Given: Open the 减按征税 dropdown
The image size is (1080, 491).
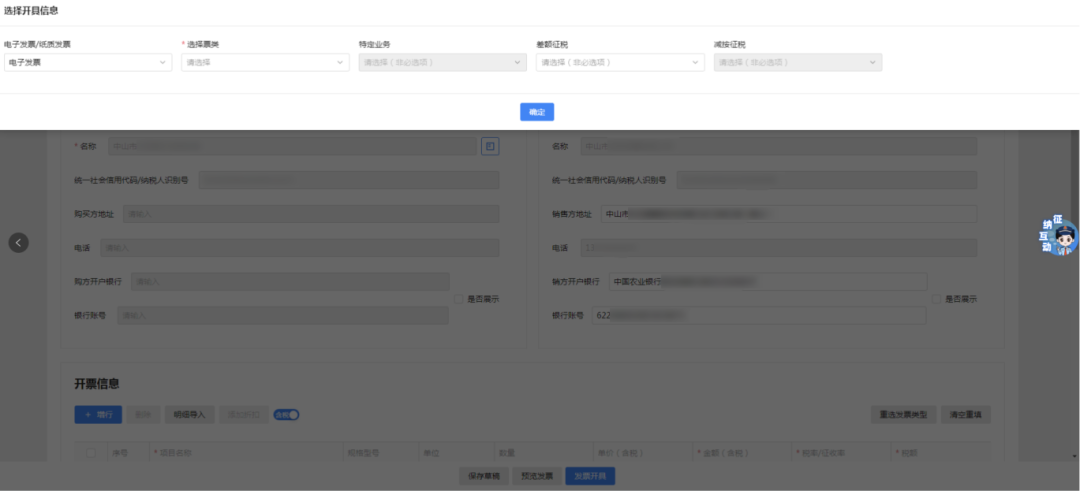Looking at the screenshot, I should pos(797,62).
